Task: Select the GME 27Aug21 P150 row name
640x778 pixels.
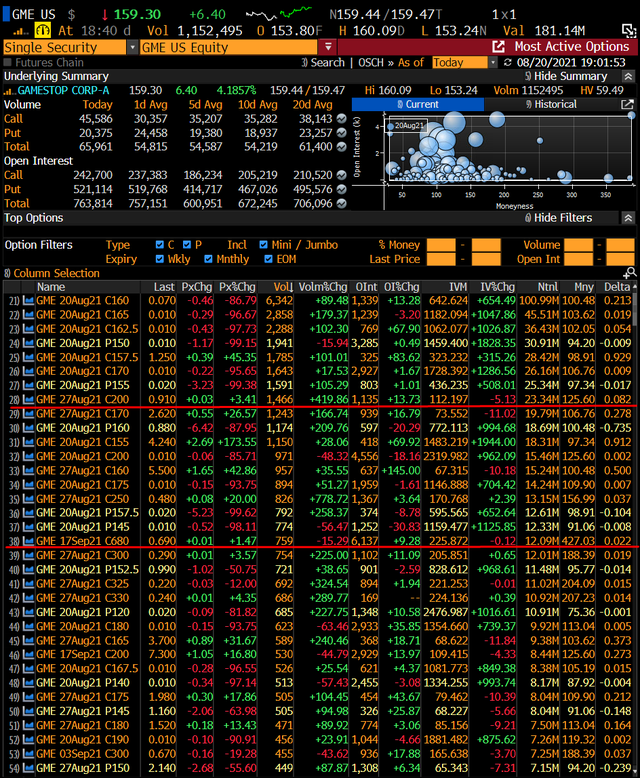Action: [83, 768]
